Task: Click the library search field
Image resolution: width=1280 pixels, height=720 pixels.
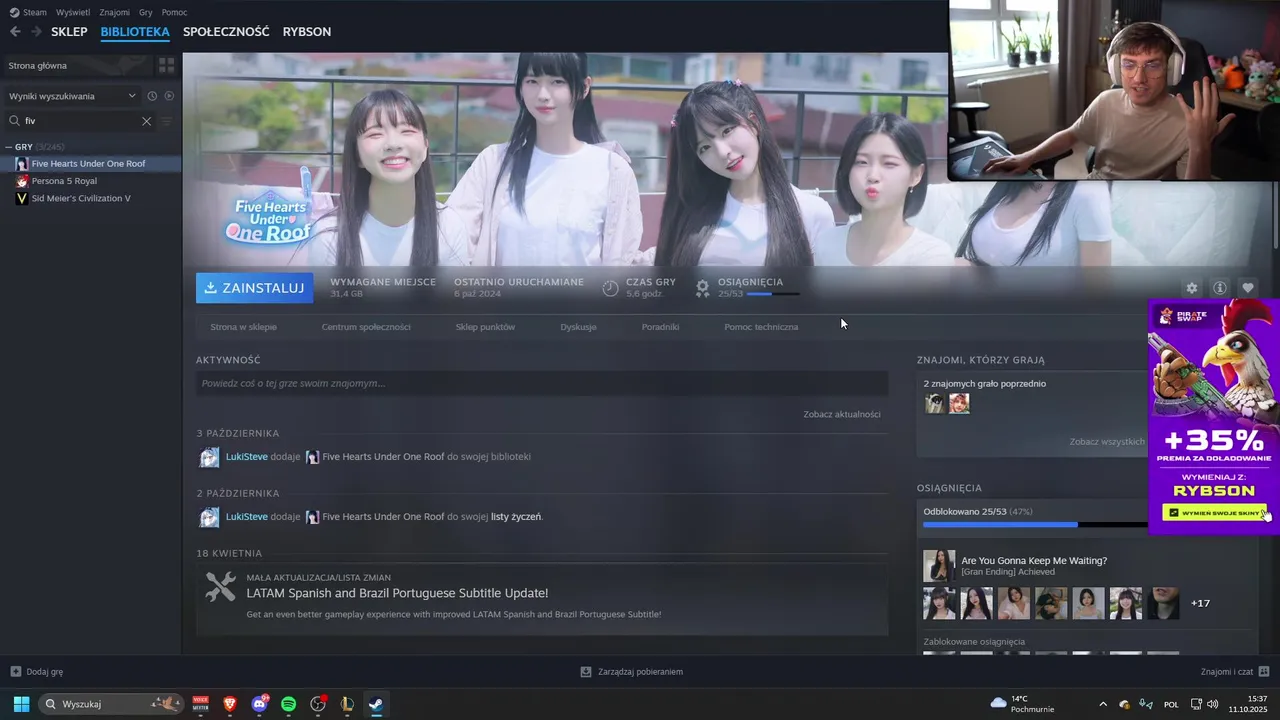Action: point(80,121)
